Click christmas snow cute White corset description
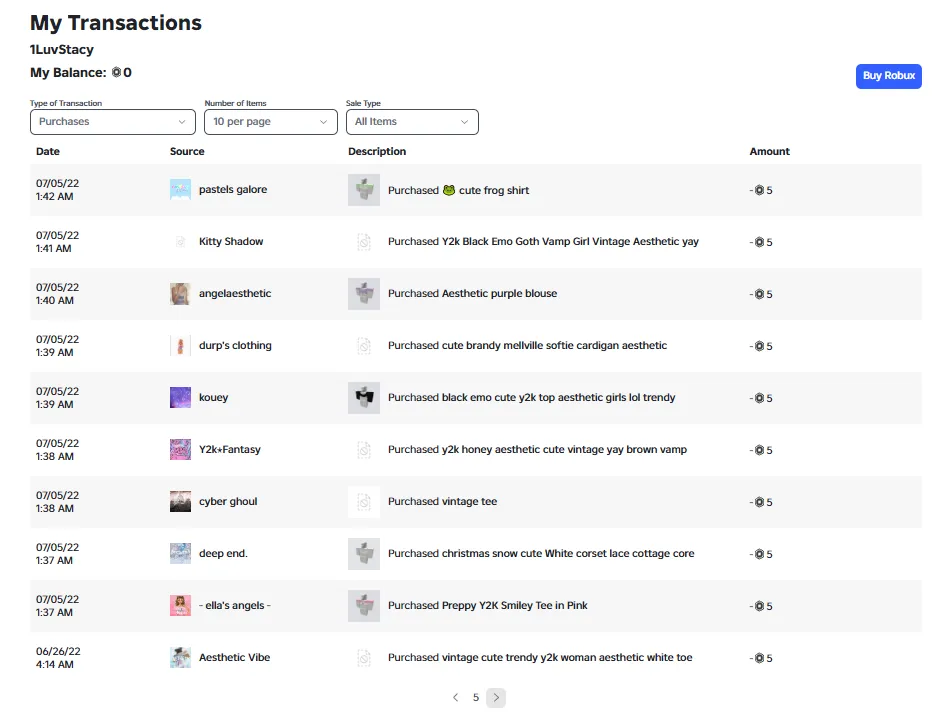The image size is (936, 725). (541, 553)
